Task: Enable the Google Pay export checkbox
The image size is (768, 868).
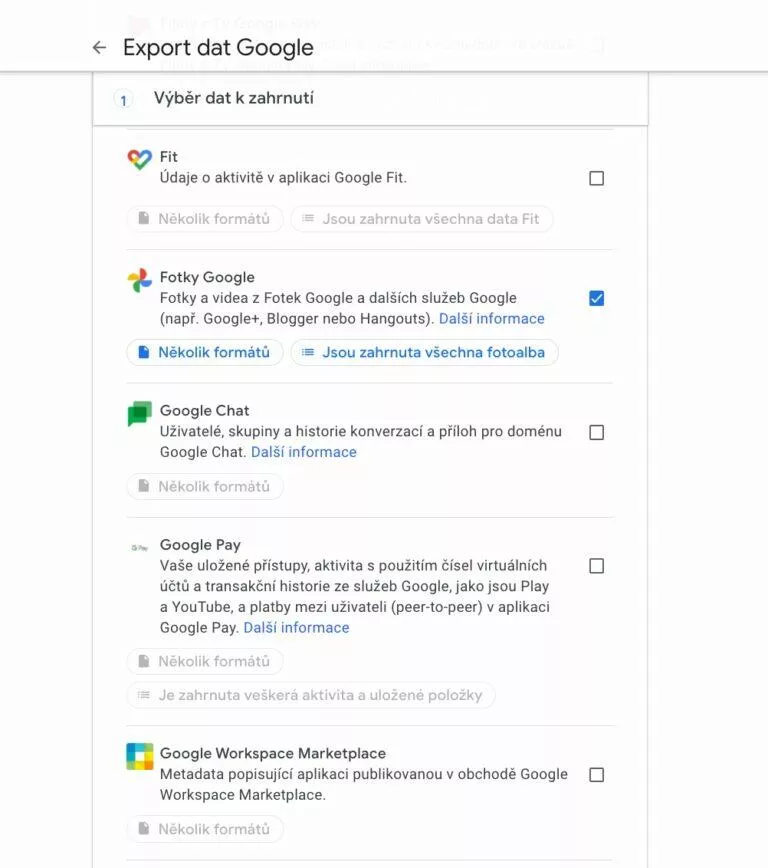Action: (x=596, y=565)
